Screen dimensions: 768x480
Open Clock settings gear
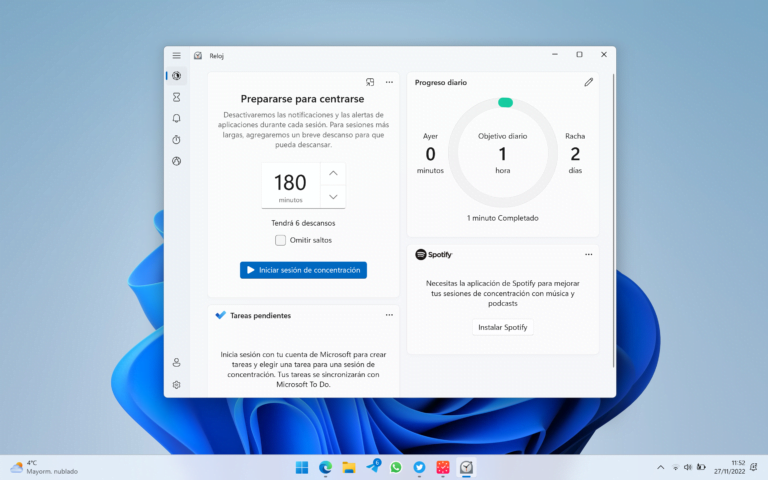coord(176,384)
